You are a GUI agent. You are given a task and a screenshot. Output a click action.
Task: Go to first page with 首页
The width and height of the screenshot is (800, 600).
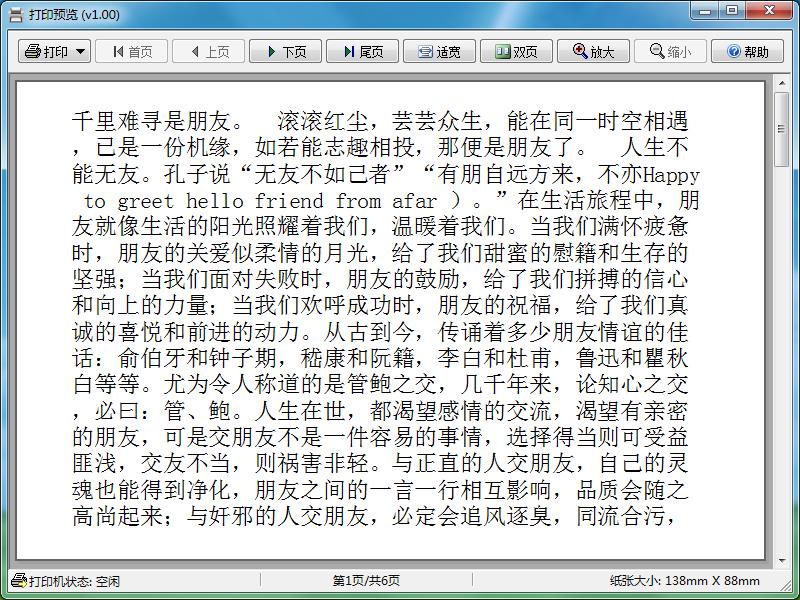click(131, 52)
